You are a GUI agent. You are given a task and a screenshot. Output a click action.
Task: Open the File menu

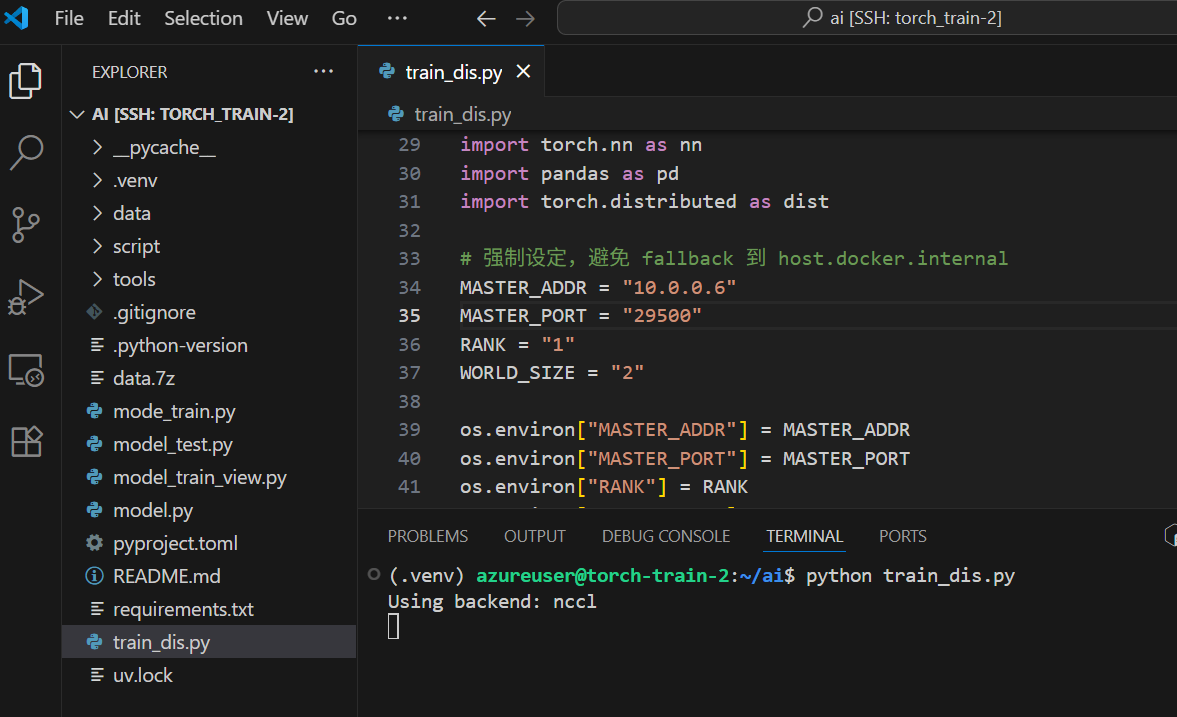click(x=69, y=19)
